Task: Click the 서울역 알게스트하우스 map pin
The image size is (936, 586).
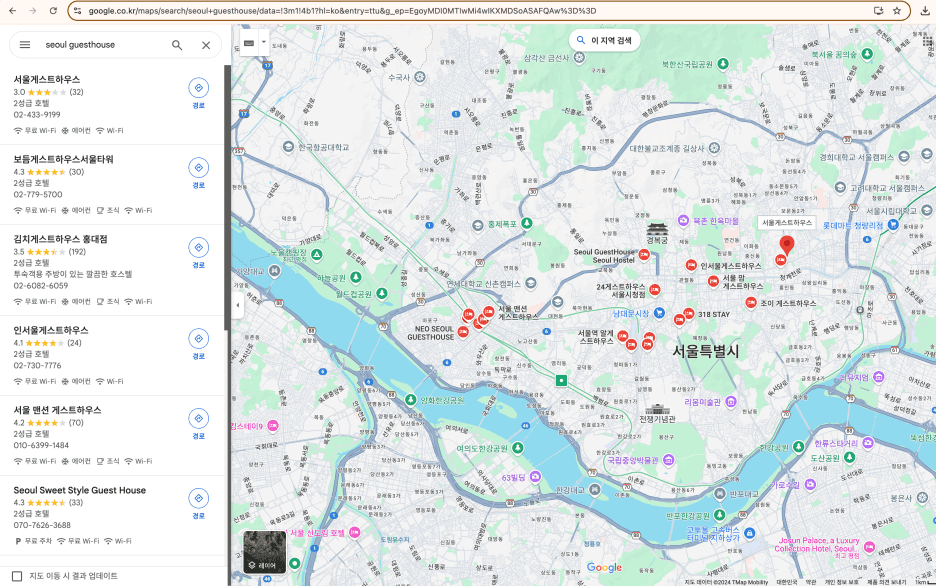Action: (x=623, y=336)
